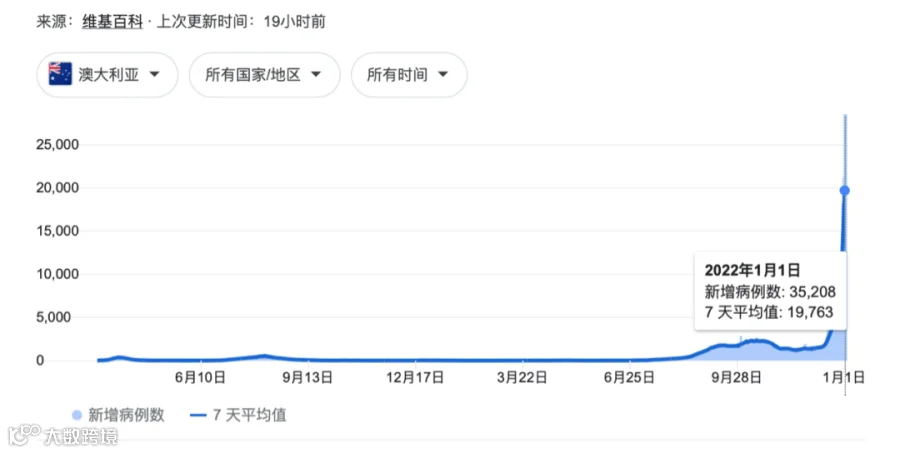Click the 9月13日 axis label
The width and height of the screenshot is (900, 453).
coord(308,377)
